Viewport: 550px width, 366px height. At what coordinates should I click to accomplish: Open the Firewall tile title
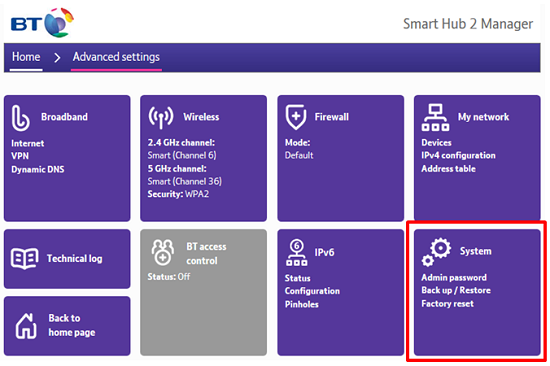coord(332,117)
